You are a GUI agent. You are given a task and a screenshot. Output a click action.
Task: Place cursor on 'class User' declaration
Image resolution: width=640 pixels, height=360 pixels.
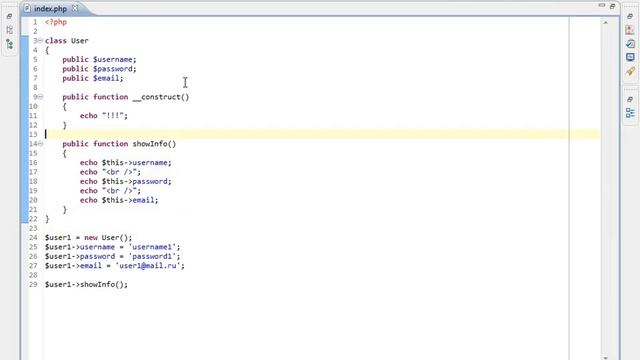[67, 41]
